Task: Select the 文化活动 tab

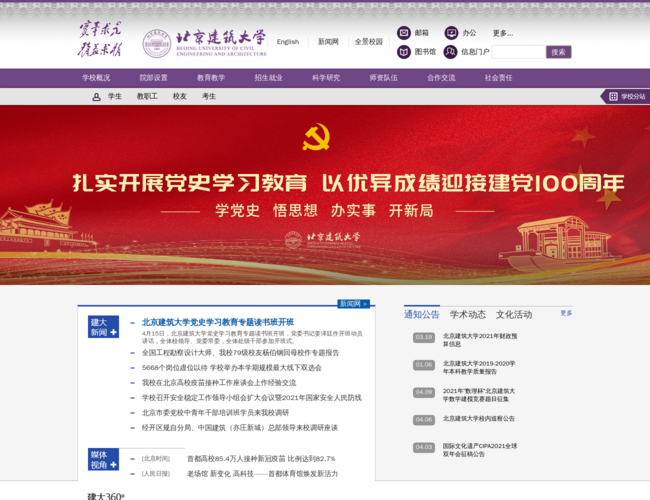Action: point(514,314)
